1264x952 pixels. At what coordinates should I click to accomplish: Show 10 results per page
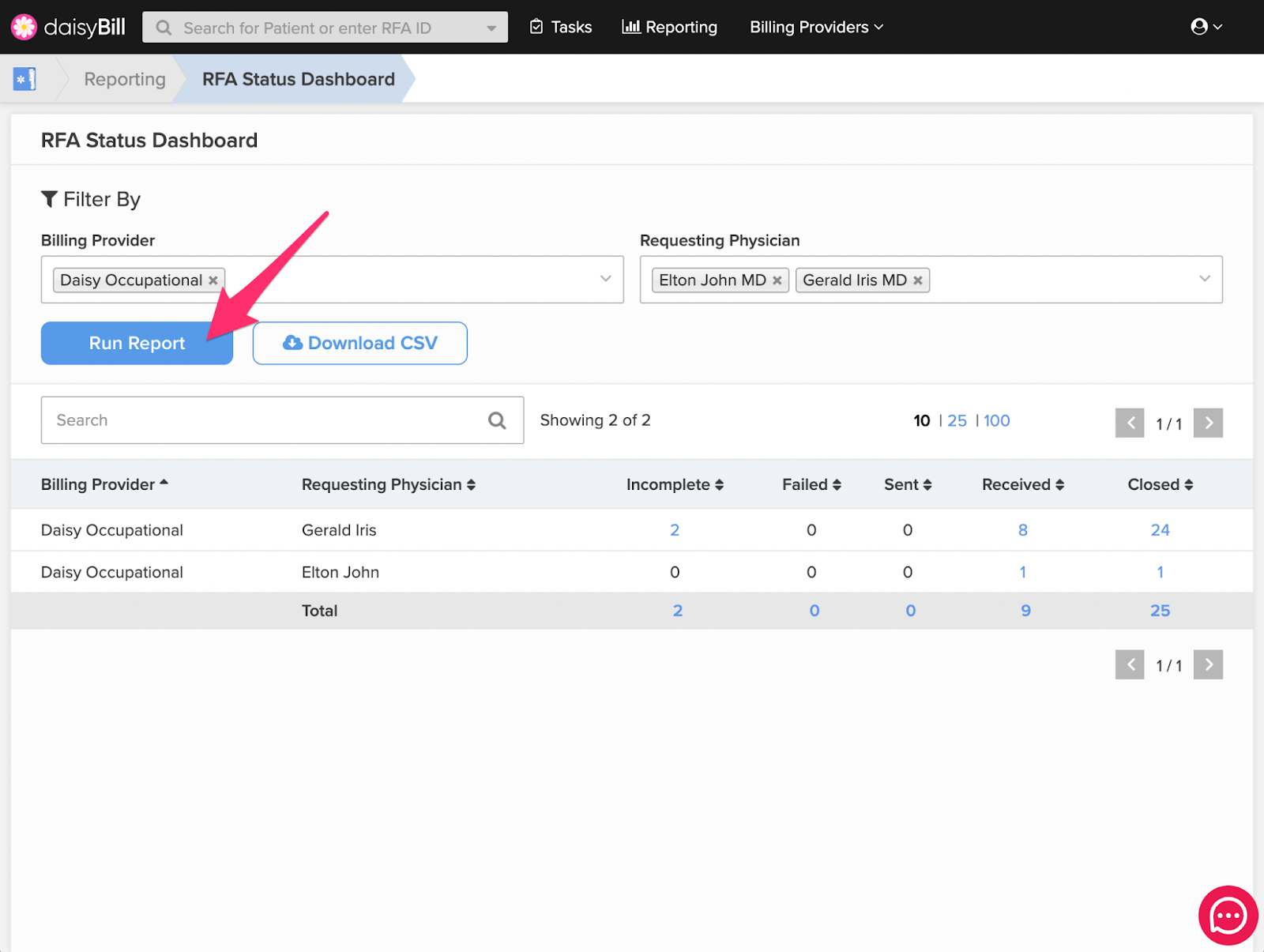922,420
